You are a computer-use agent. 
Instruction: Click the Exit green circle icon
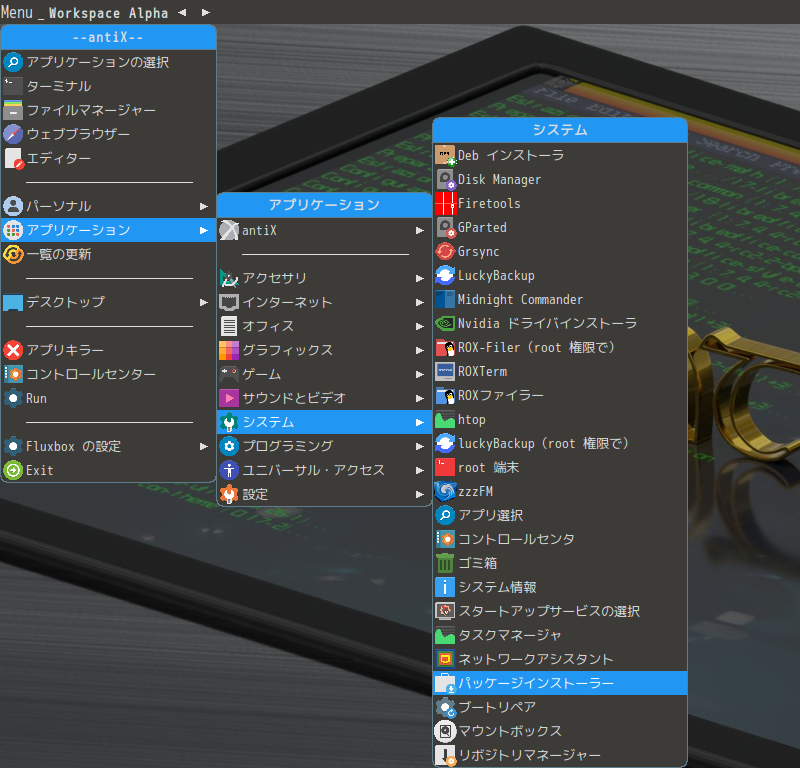(13, 470)
